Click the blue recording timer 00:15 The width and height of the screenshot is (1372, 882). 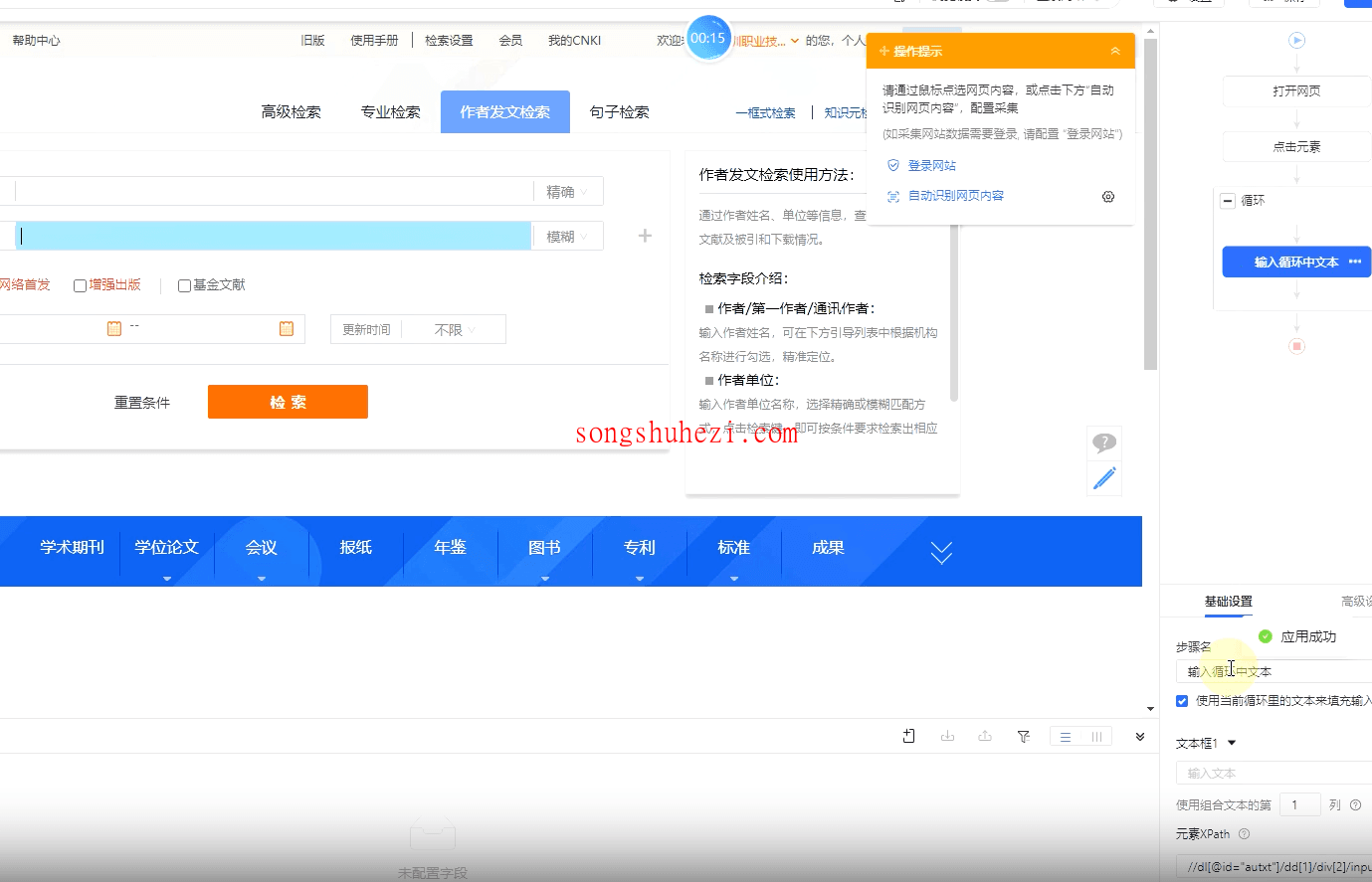[708, 38]
